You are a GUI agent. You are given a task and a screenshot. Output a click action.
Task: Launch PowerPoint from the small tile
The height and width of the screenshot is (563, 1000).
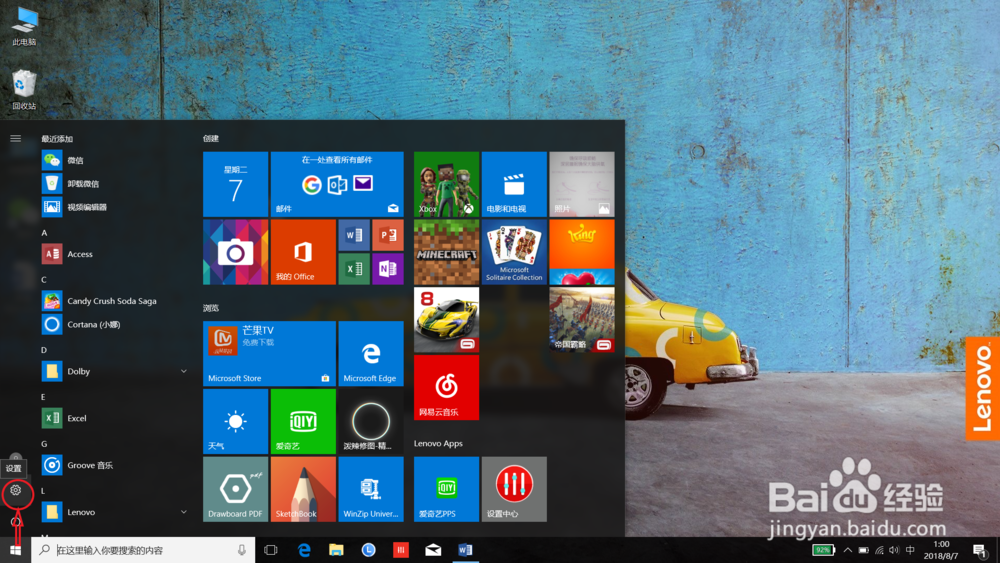pyautogui.click(x=388, y=235)
